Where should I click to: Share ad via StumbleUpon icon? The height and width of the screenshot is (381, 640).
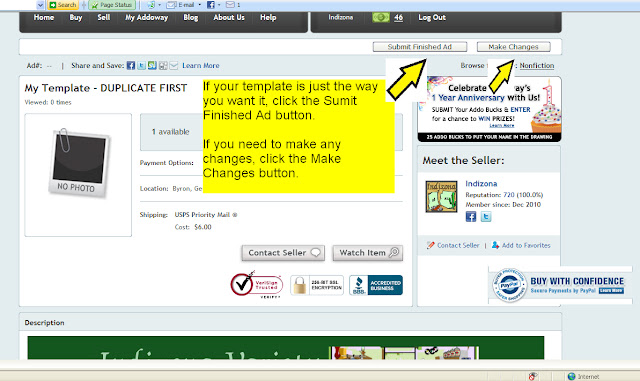tap(152, 66)
